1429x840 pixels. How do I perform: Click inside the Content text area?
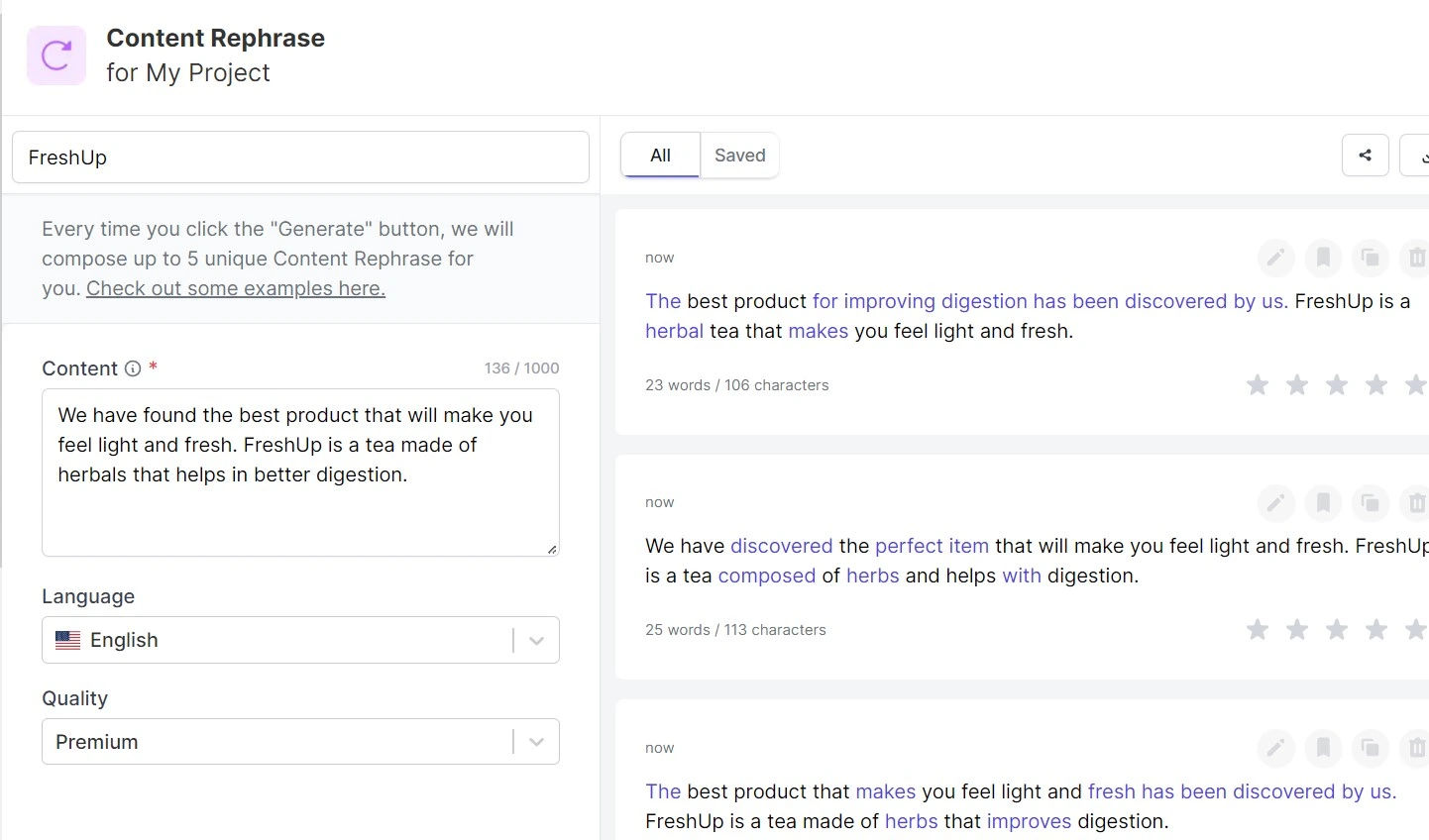[300, 472]
